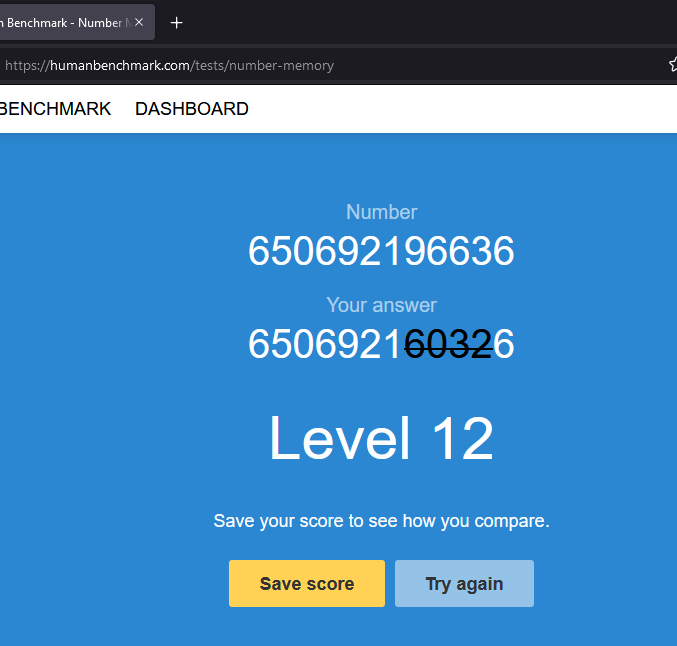Go to the BENCHMARK home link

(54, 109)
